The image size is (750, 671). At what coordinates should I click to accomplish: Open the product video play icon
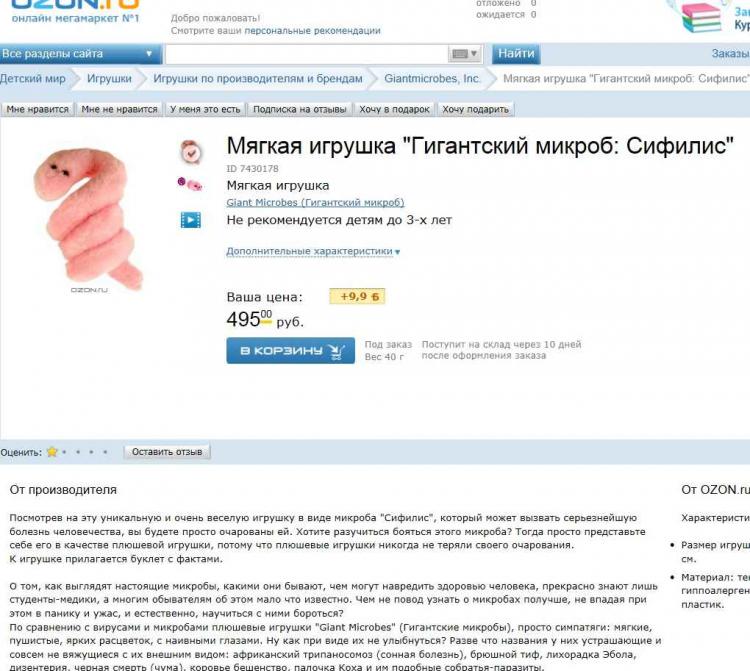[x=190, y=220]
